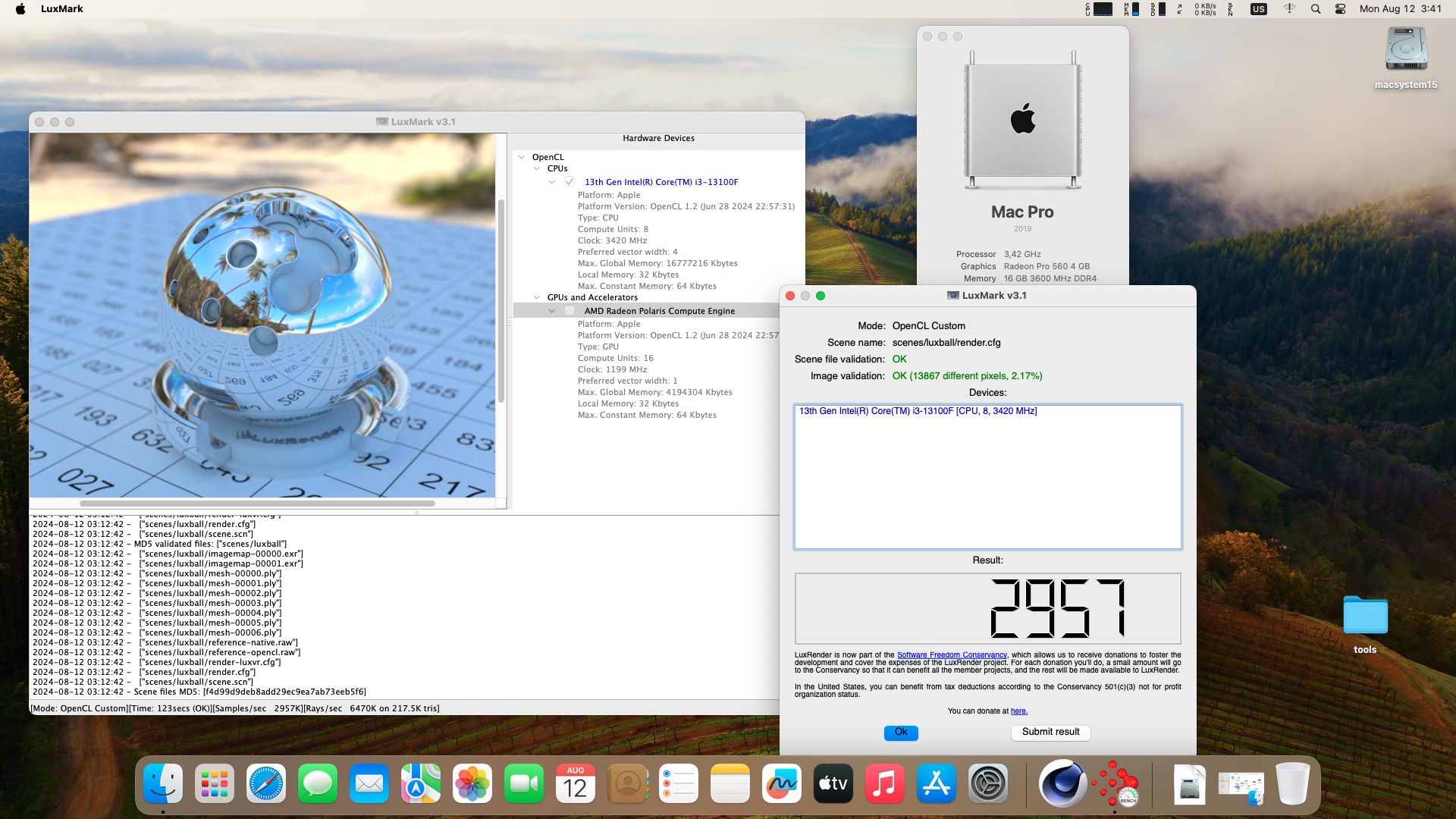Collapse the OpenCL tree node
This screenshot has width=1456, height=819.
tap(522, 157)
